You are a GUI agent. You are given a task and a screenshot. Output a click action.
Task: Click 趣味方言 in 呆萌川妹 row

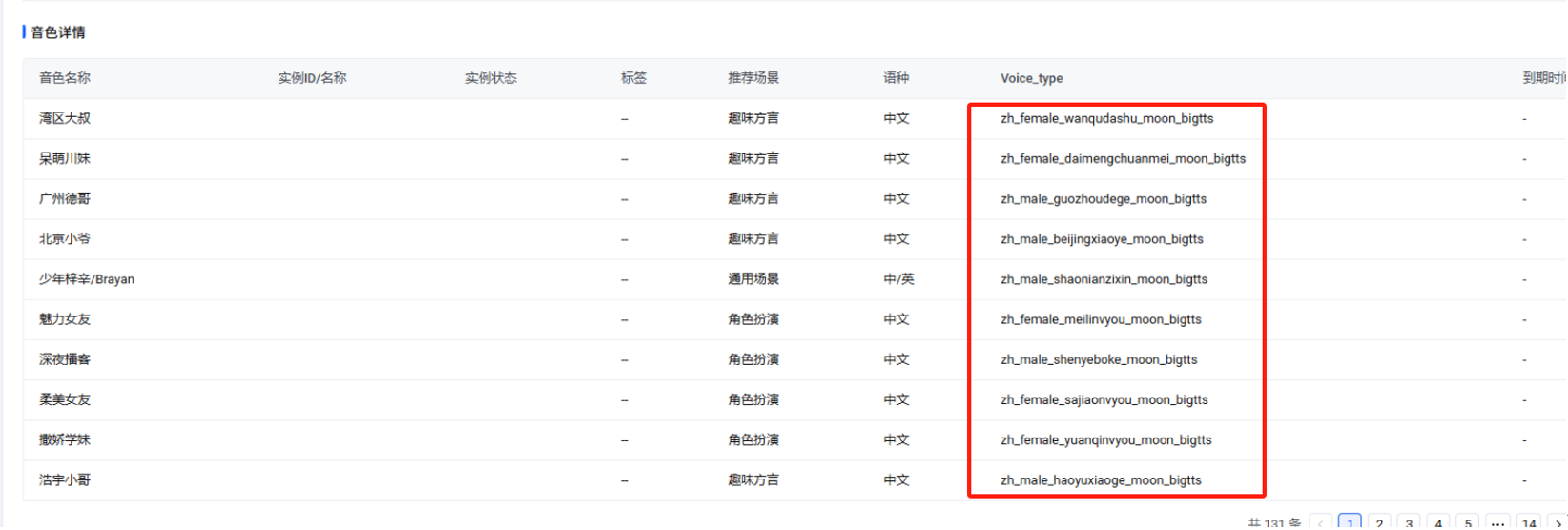coord(753,158)
